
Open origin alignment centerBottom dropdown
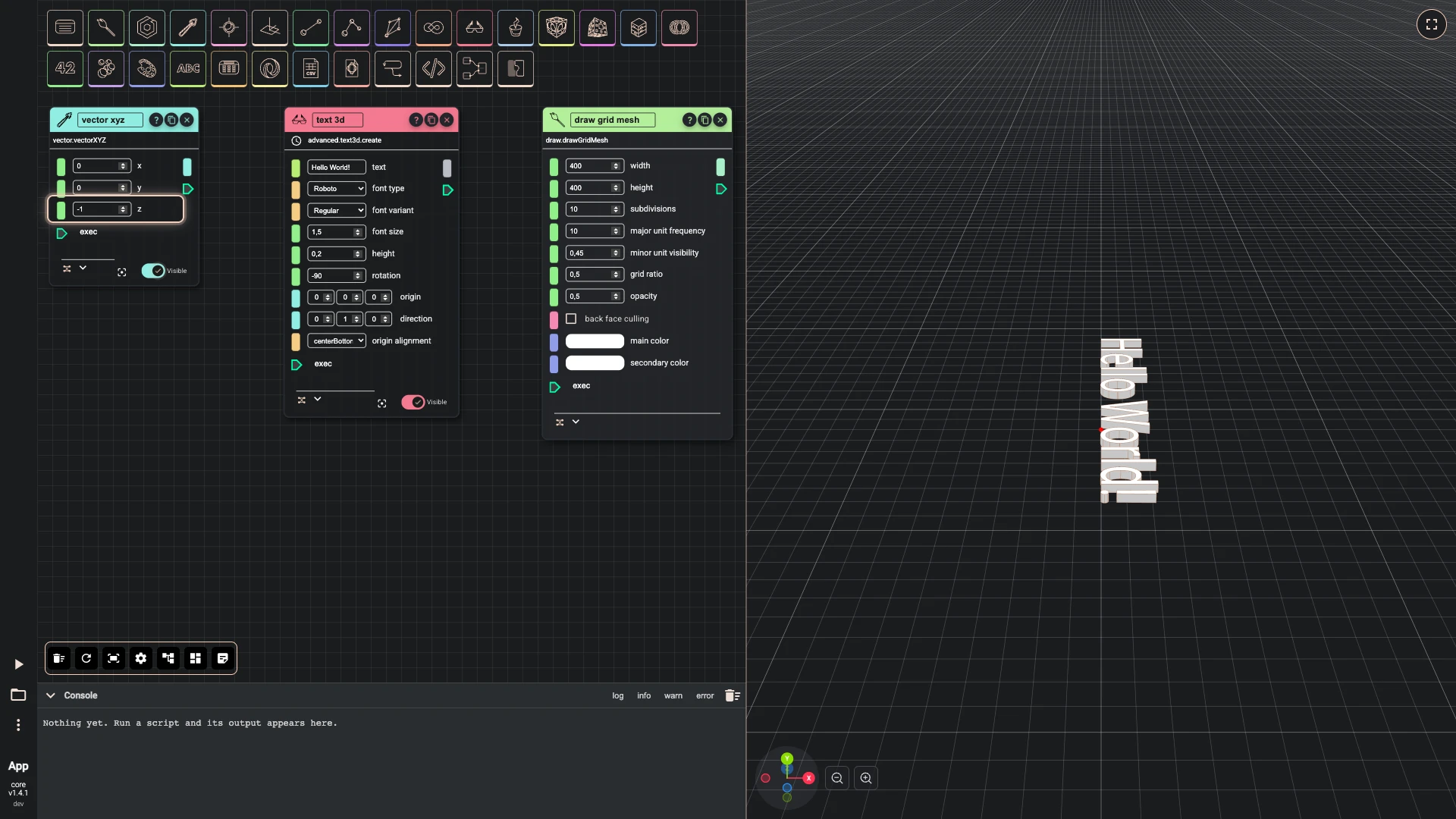337,341
